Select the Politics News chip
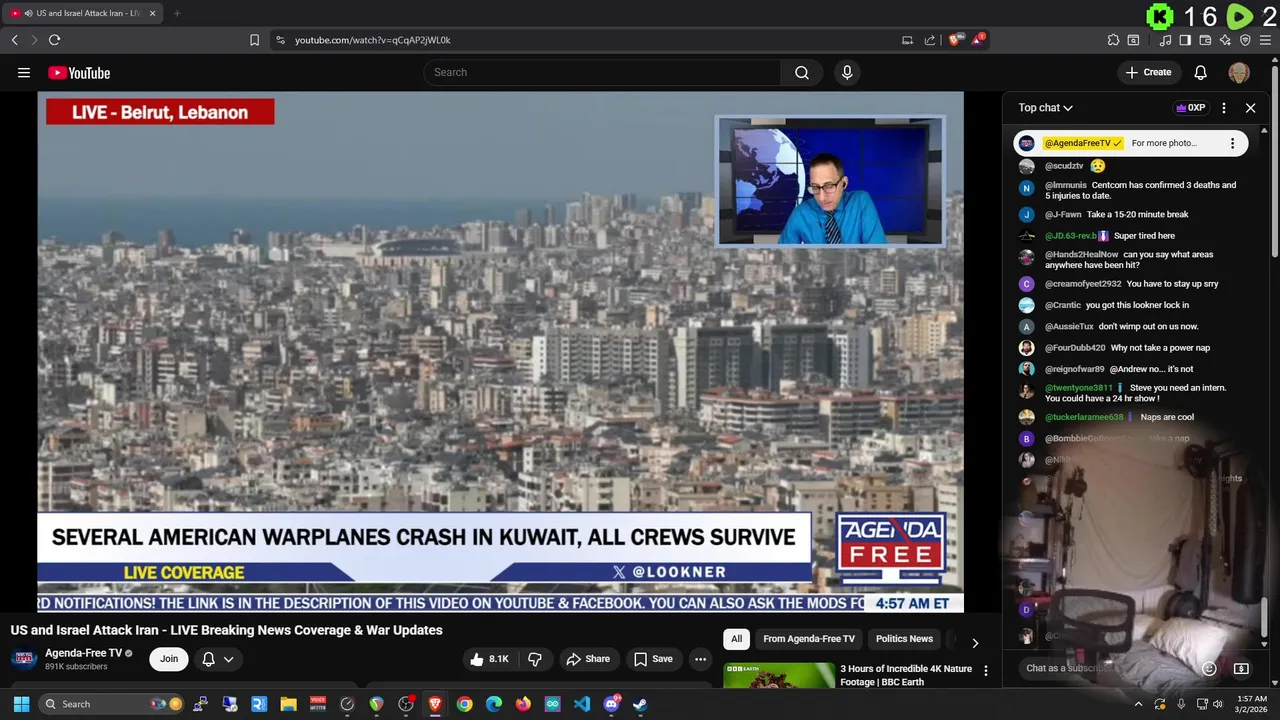 click(x=904, y=639)
